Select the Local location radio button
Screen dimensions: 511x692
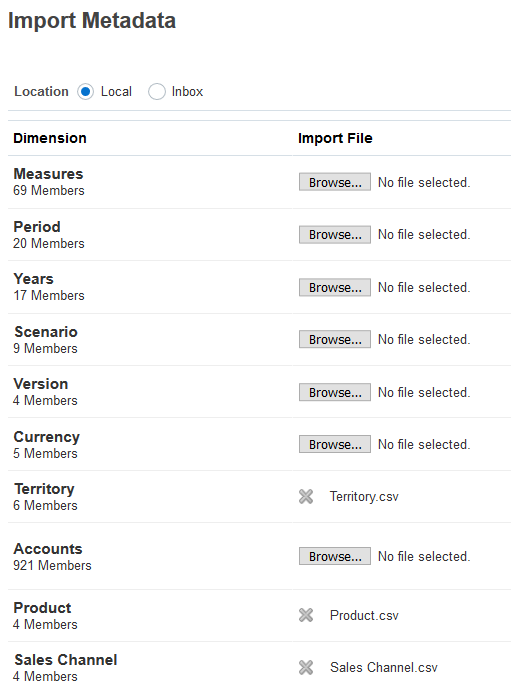click(86, 92)
